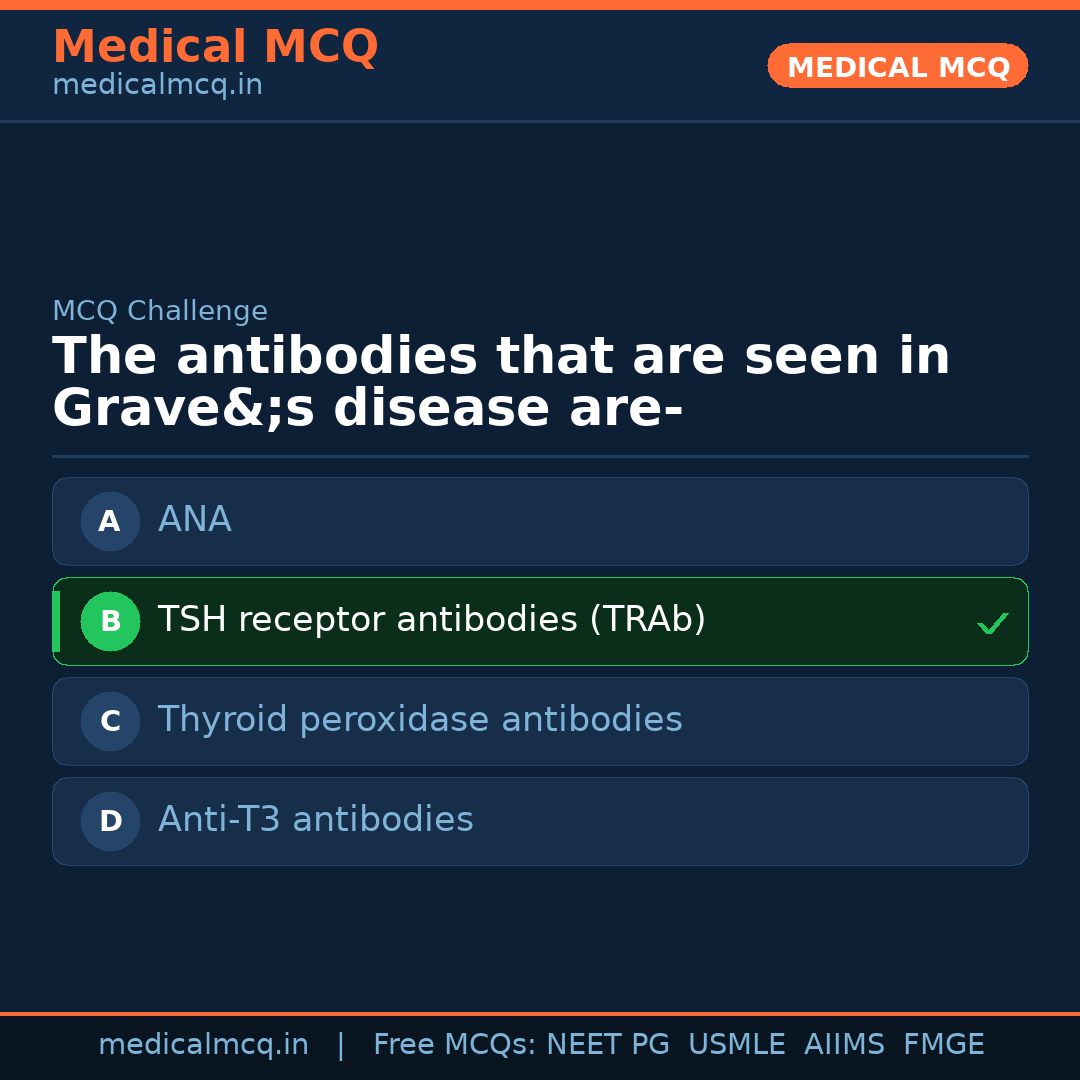Viewport: 1080px width, 1080px height.
Task: Click the Free MCQs footer text
Action: [x=454, y=1045]
